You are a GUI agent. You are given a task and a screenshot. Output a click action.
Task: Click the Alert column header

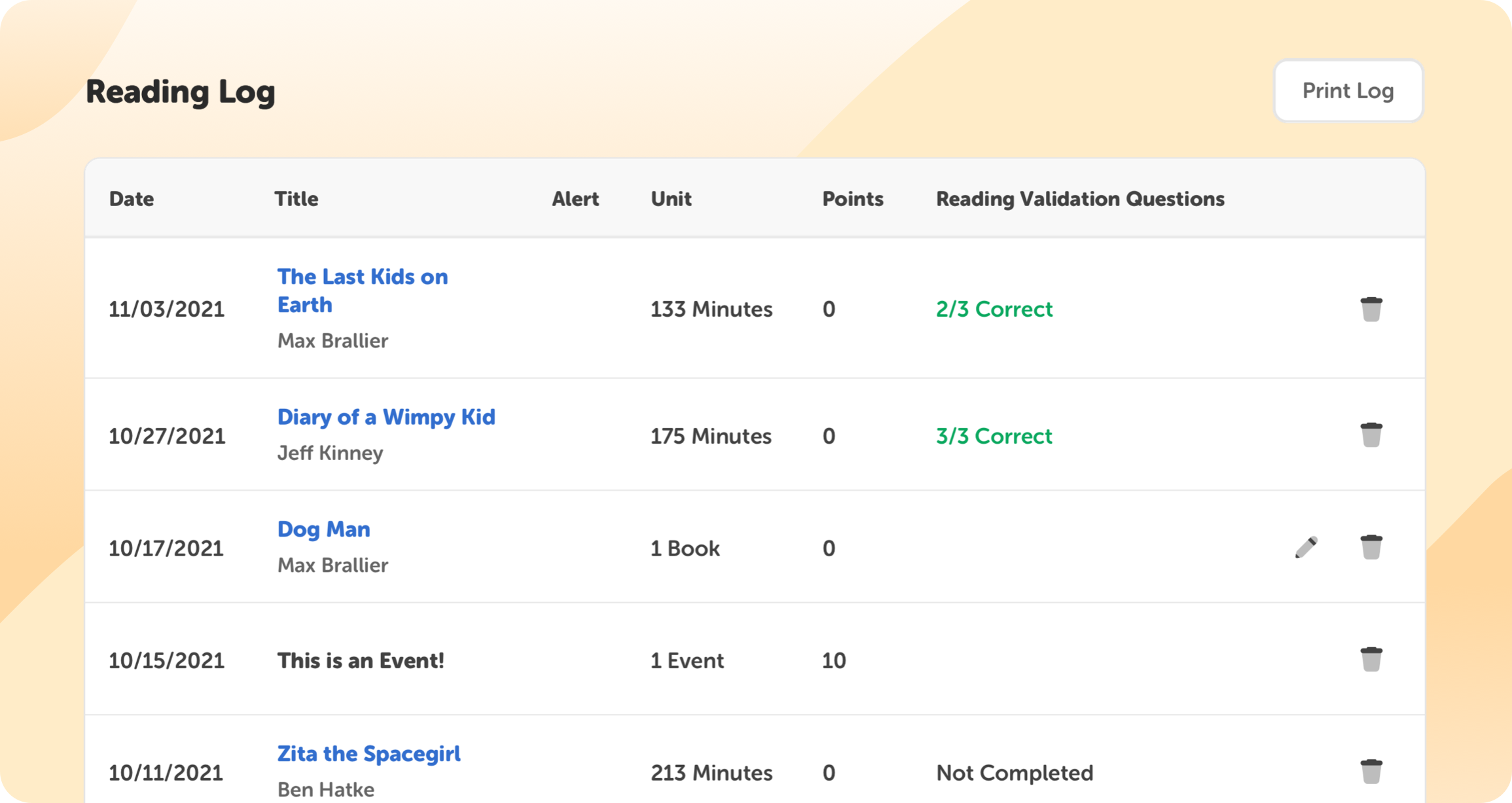click(x=575, y=199)
